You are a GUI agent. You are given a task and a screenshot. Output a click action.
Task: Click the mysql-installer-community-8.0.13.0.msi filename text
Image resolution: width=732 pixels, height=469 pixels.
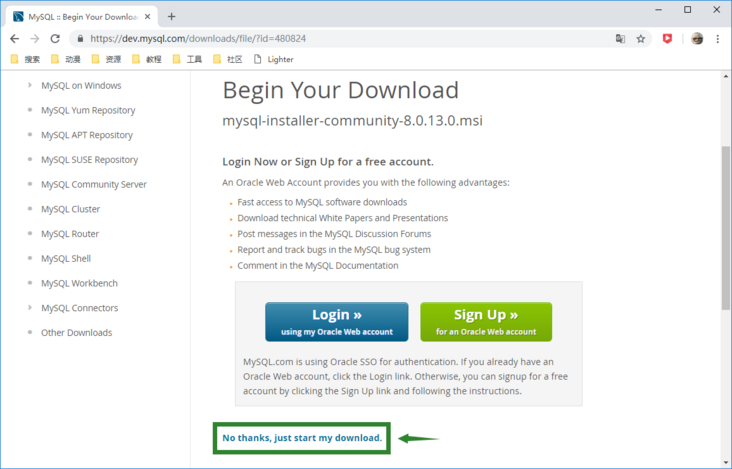[352, 120]
